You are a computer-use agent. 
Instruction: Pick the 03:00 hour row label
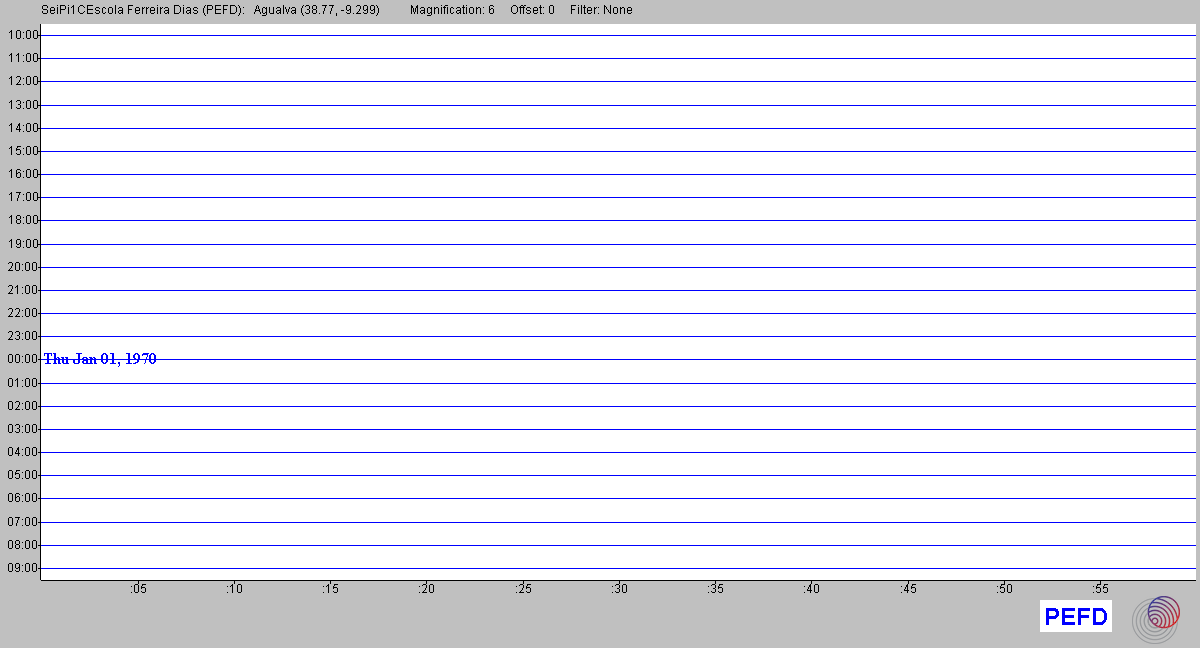point(22,429)
